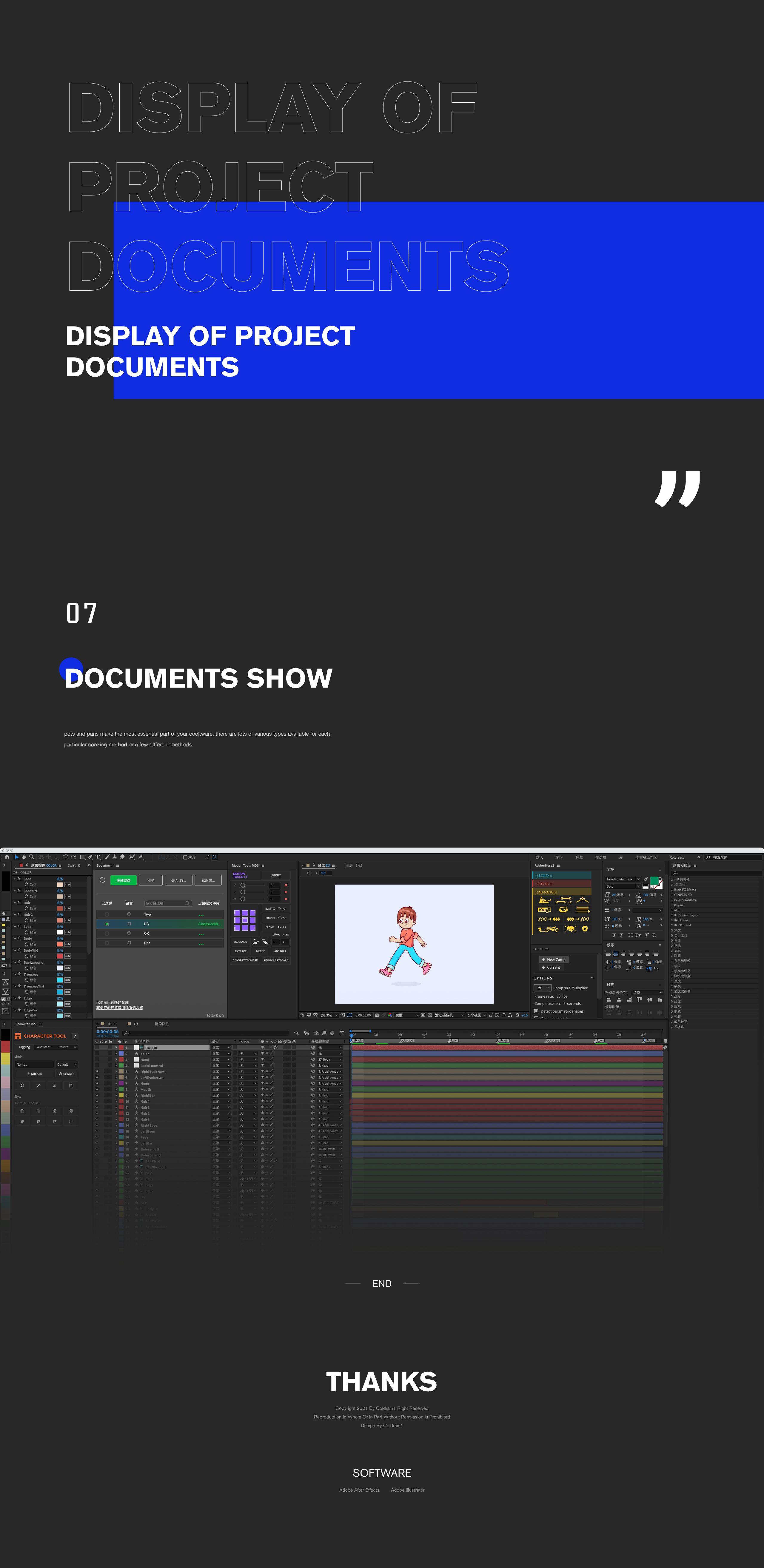764x1568 pixels.
Task: Click the CONVERT TO SHAPE button
Action: (x=245, y=960)
